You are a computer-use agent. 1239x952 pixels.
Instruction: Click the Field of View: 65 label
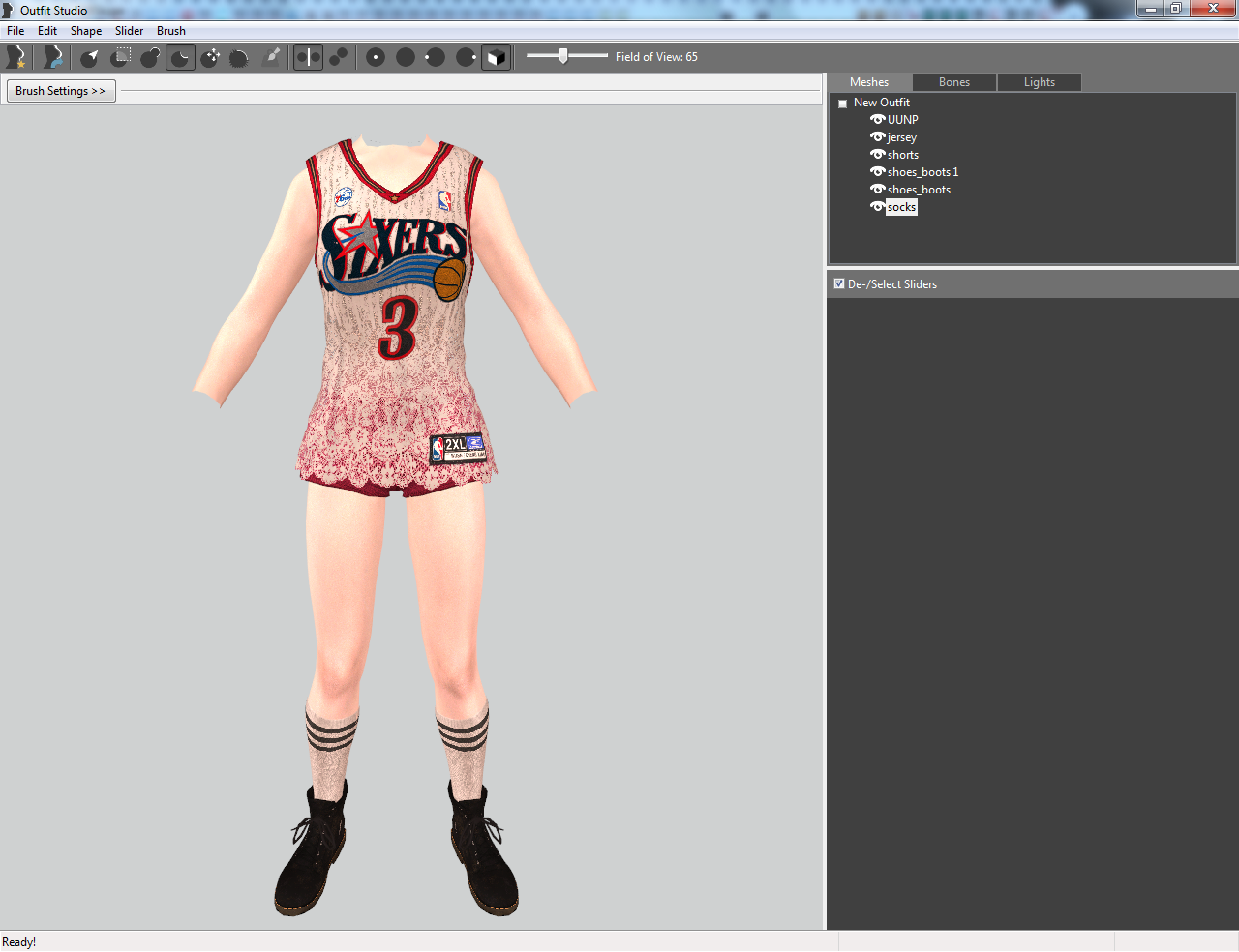656,57
